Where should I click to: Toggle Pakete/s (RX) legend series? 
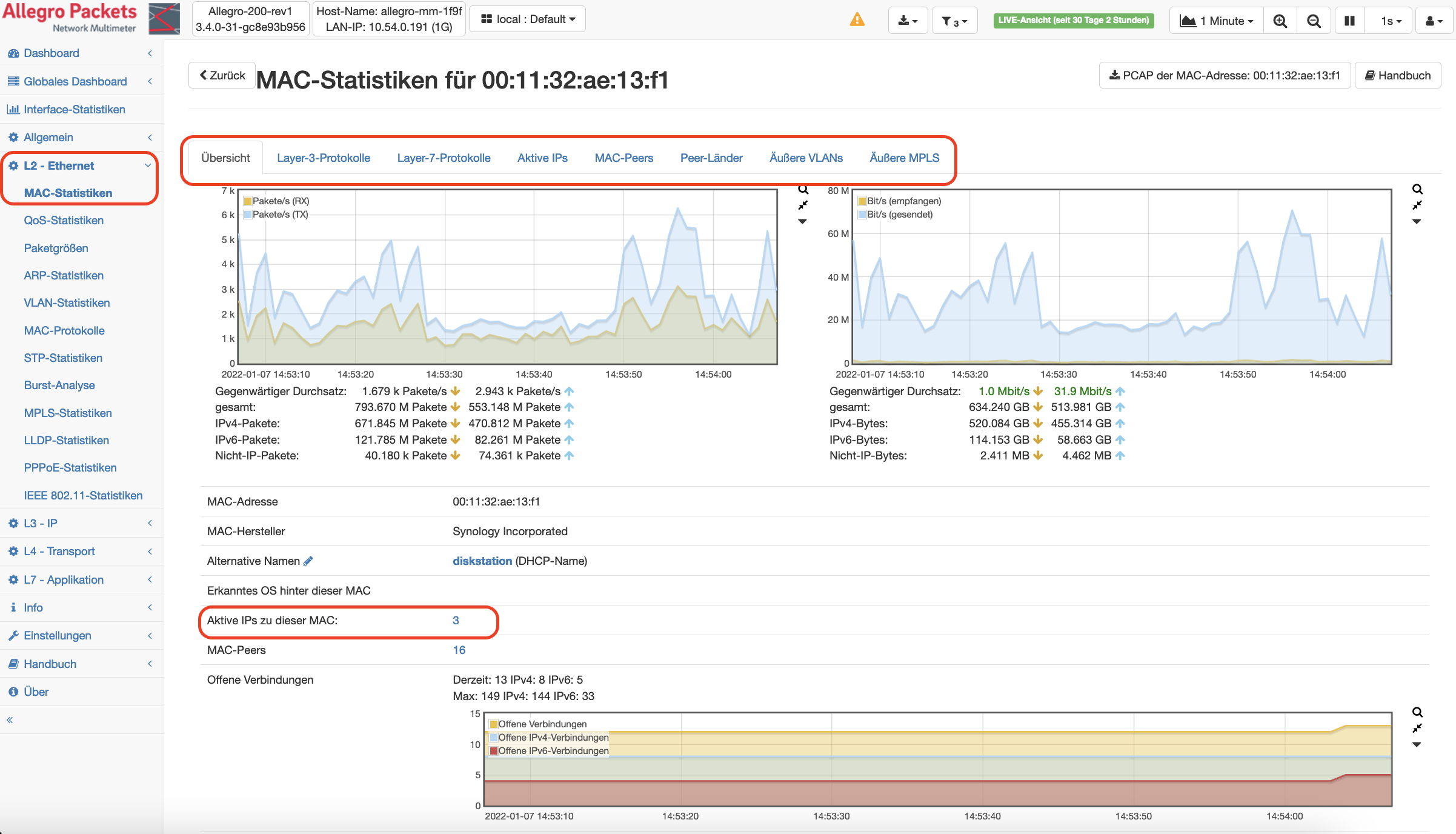(x=276, y=201)
